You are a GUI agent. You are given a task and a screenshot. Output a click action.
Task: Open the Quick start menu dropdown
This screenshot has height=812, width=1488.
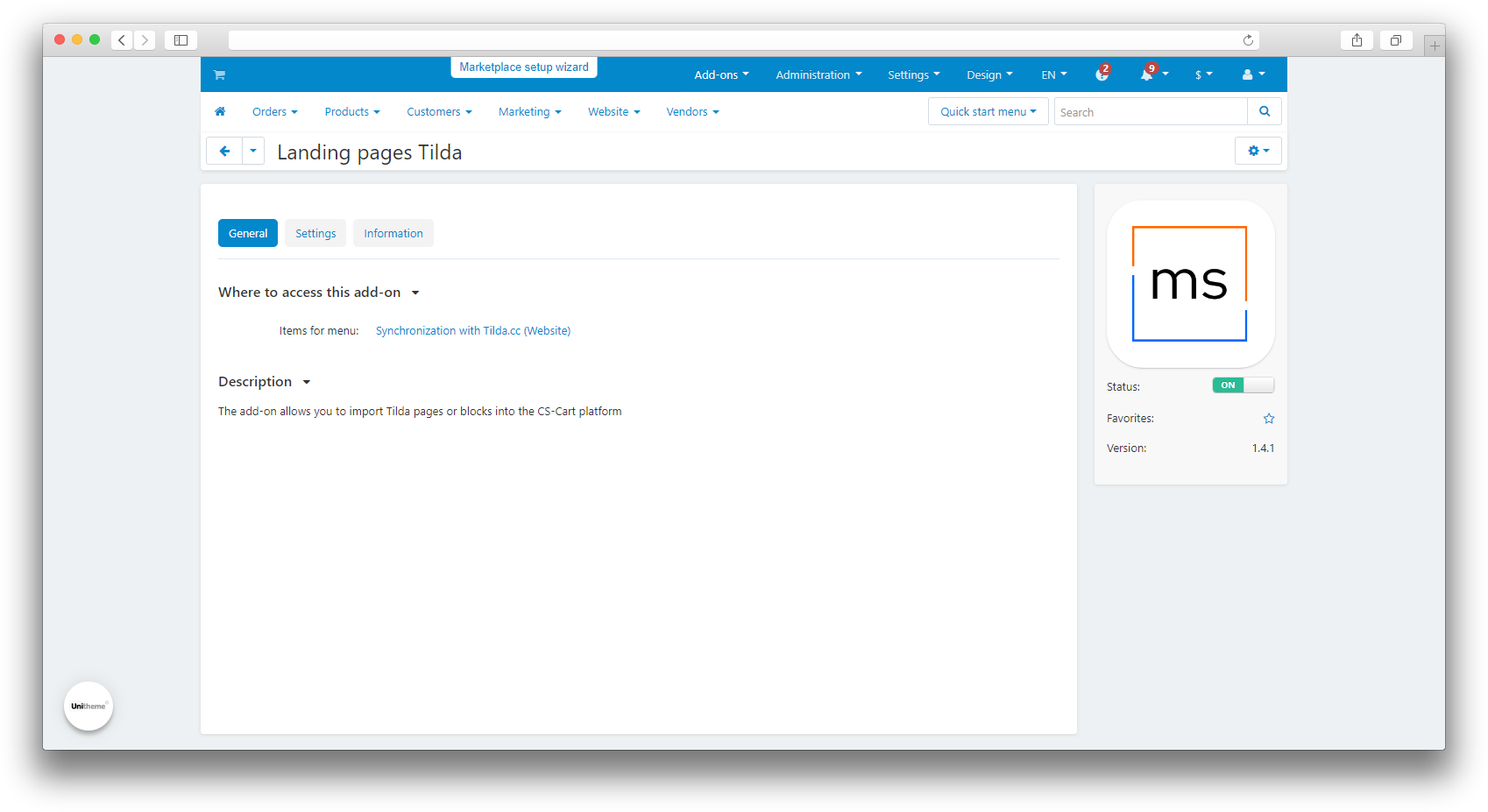988,112
